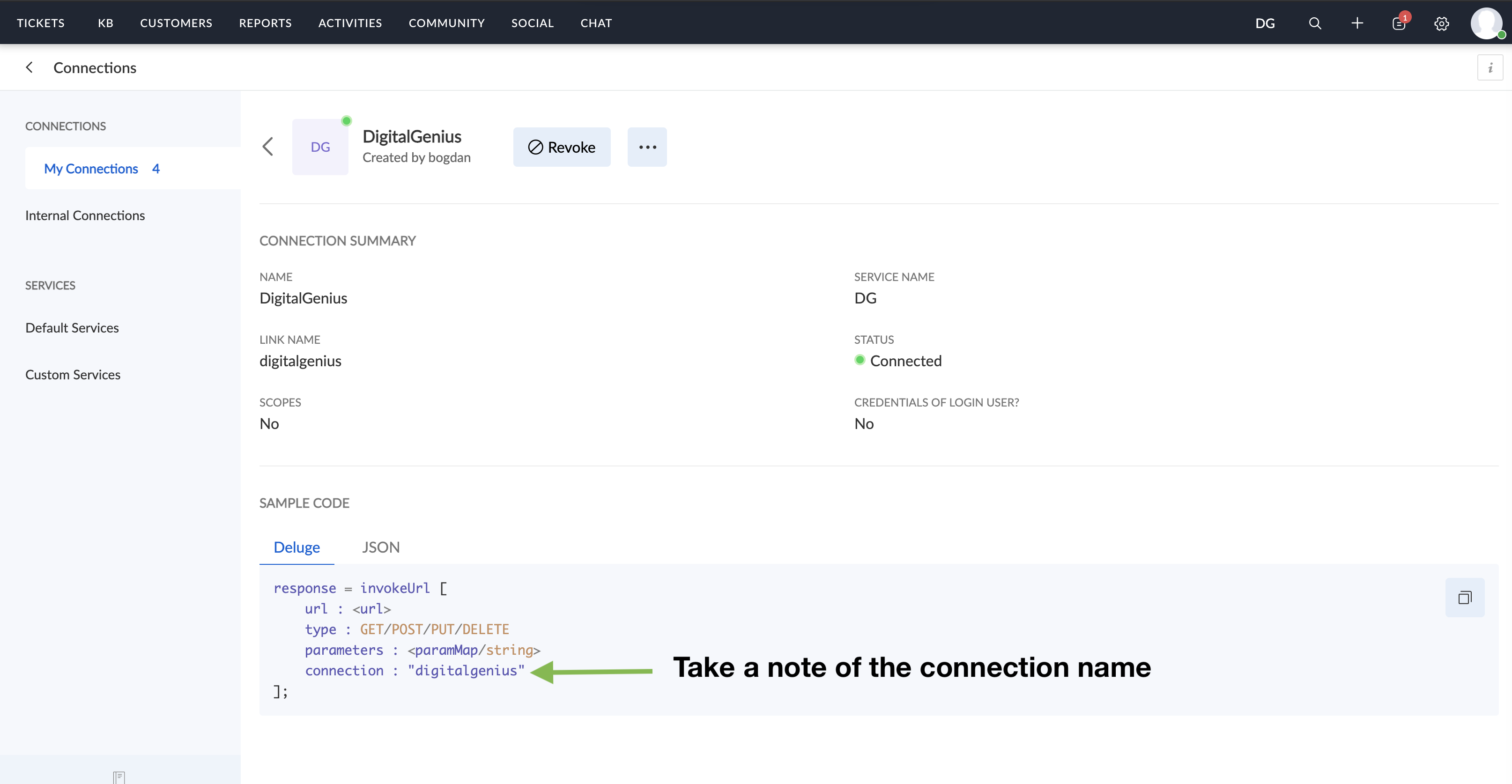Open the notifications icon with red badge
This screenshot has width=1512, height=784.
pos(1400,22)
